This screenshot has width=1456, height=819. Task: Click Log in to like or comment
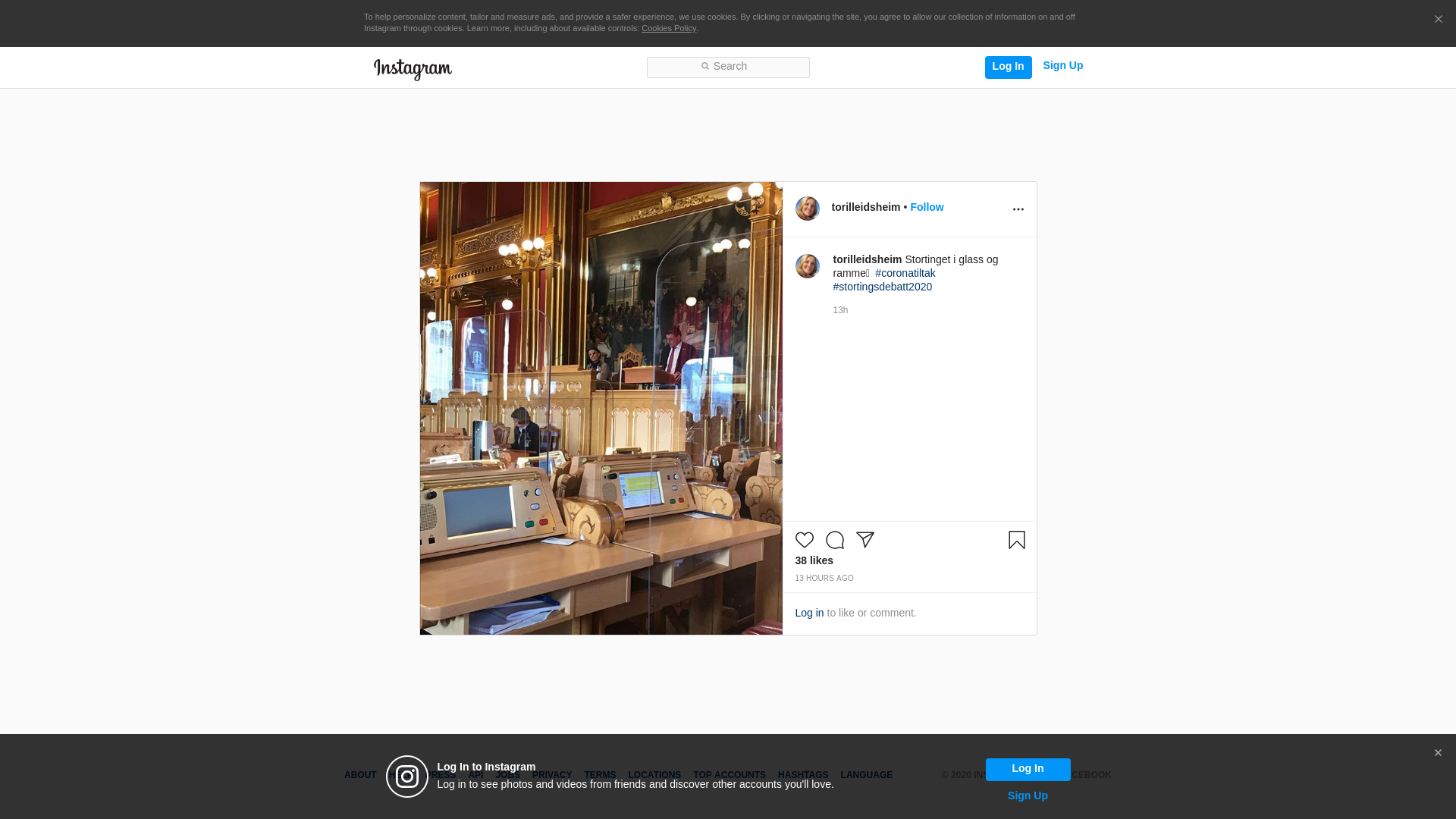click(809, 613)
